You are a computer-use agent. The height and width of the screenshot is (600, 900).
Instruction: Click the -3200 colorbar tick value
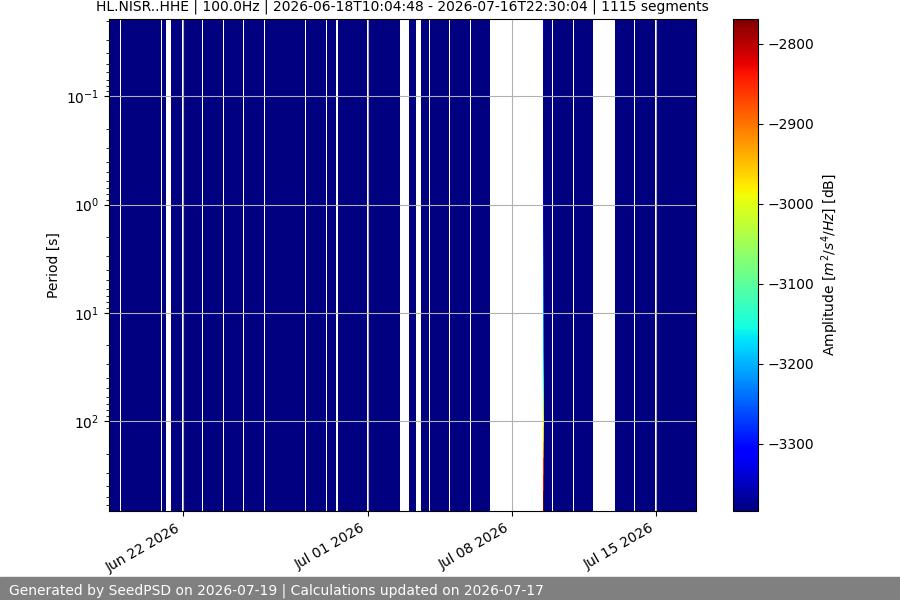pyautogui.click(x=790, y=364)
